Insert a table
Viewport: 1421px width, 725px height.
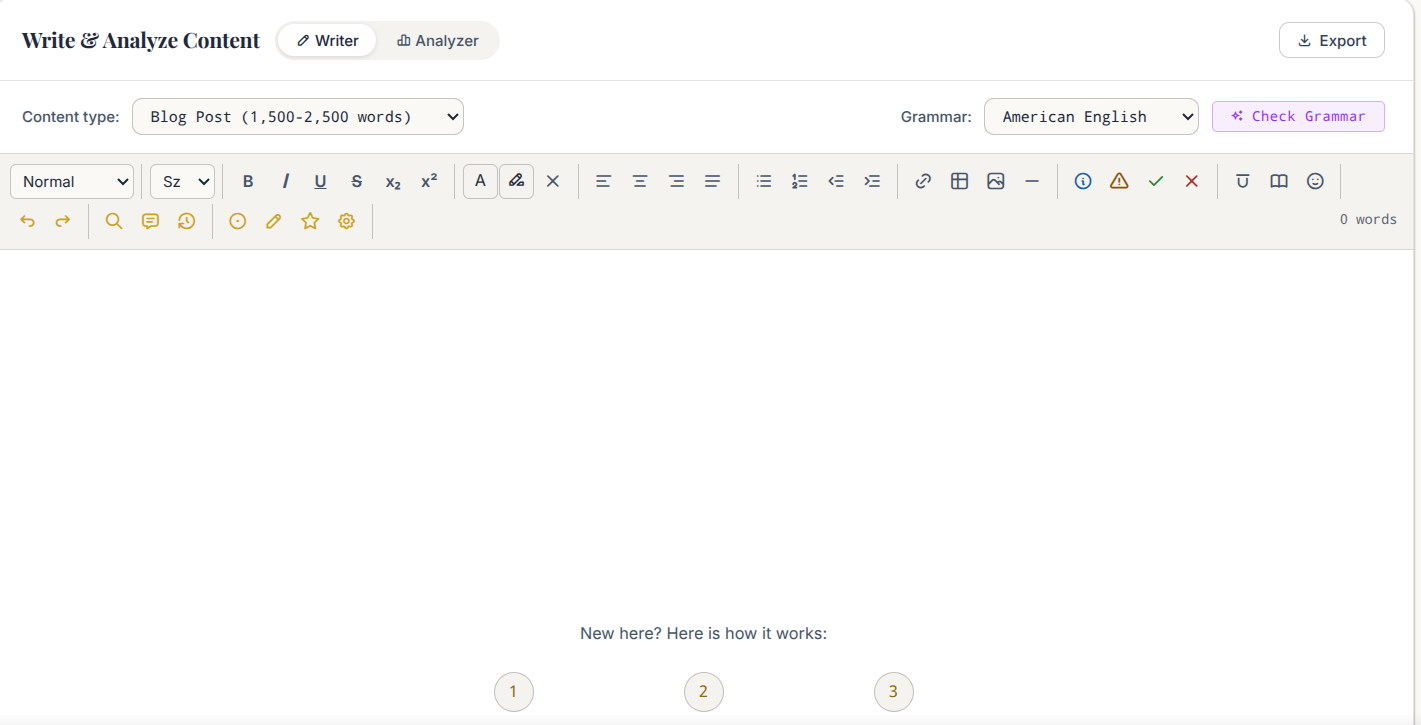click(959, 181)
